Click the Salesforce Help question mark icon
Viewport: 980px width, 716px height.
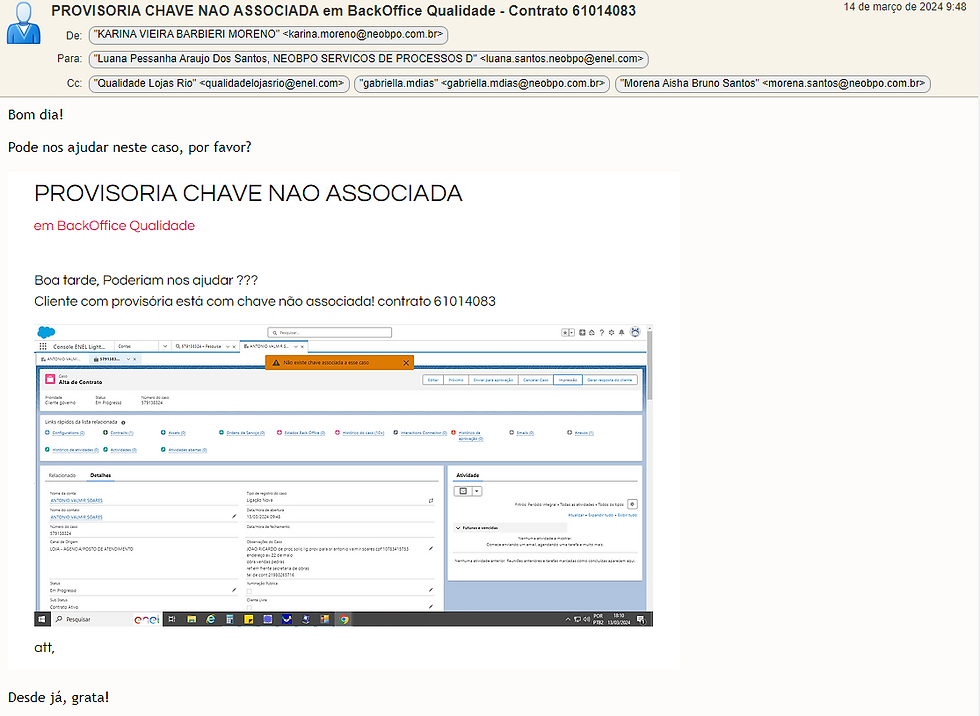pos(601,332)
